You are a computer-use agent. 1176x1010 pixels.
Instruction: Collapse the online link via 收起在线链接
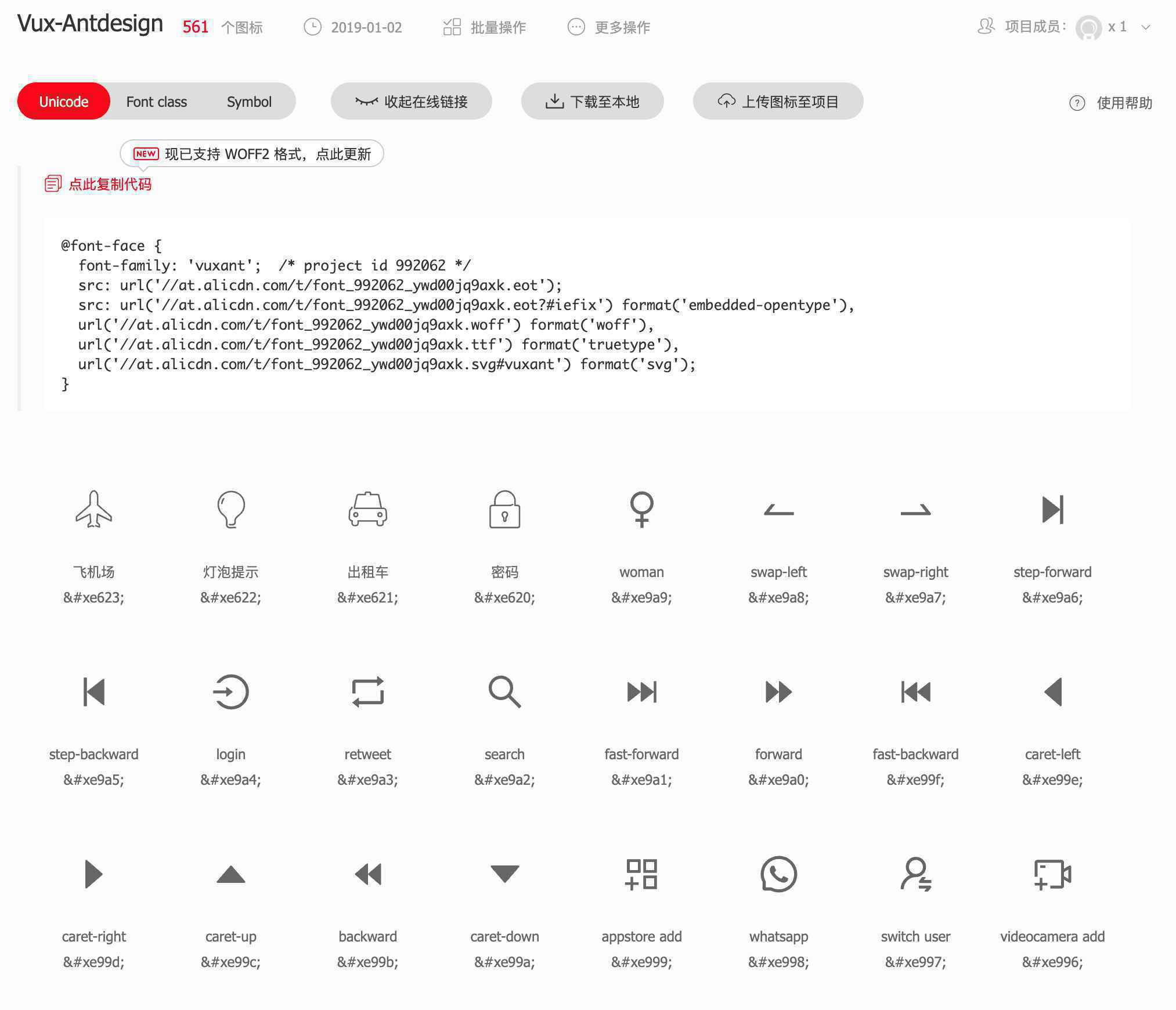coord(412,102)
